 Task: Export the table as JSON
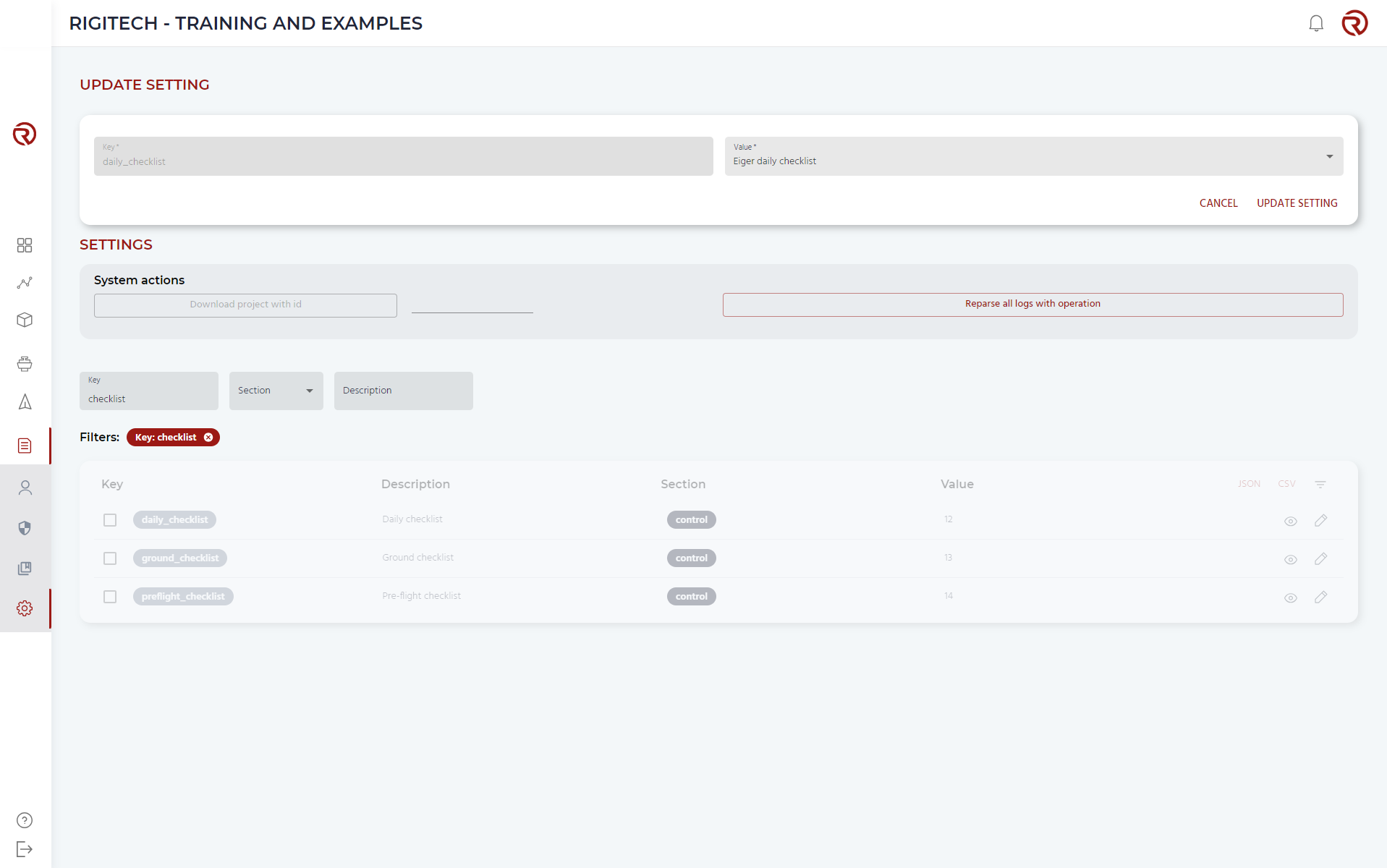click(1249, 484)
